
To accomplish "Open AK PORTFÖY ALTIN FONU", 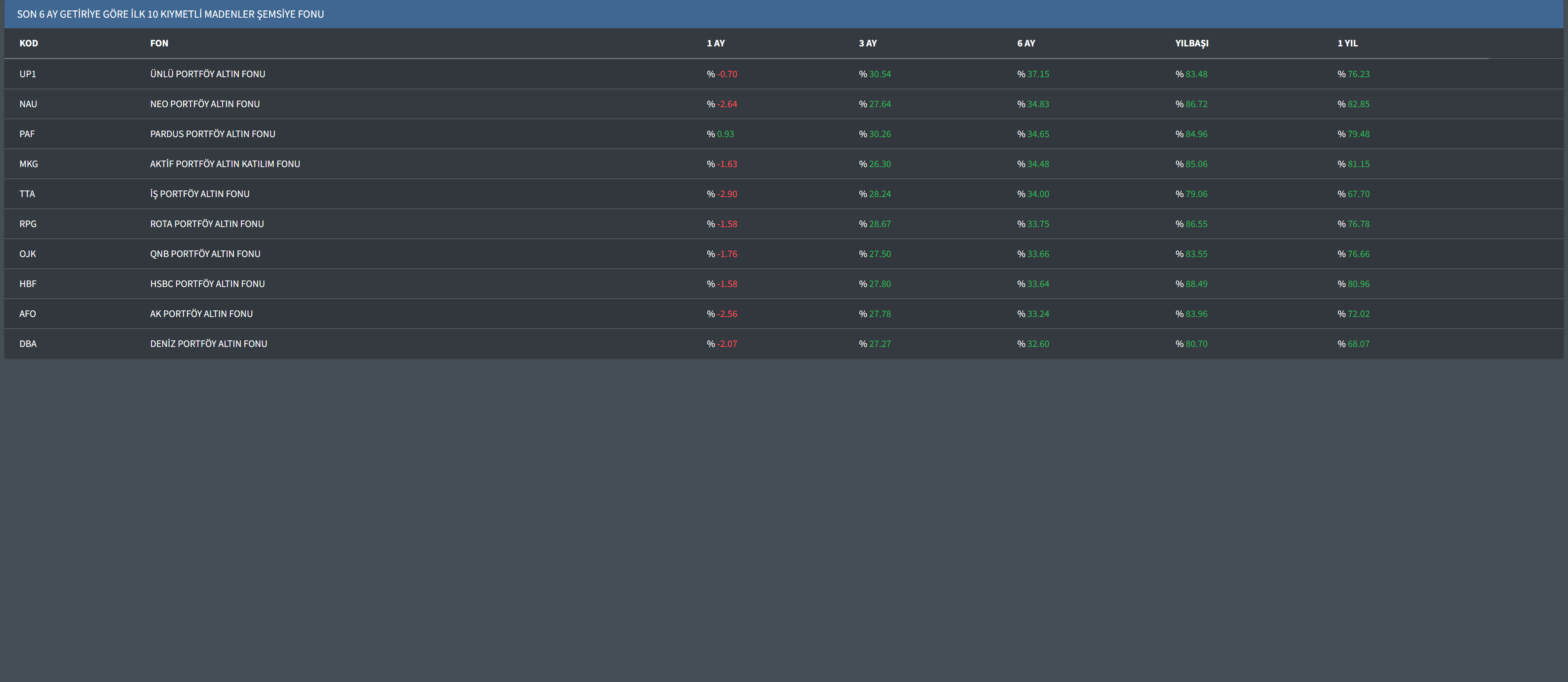I will (x=201, y=314).
